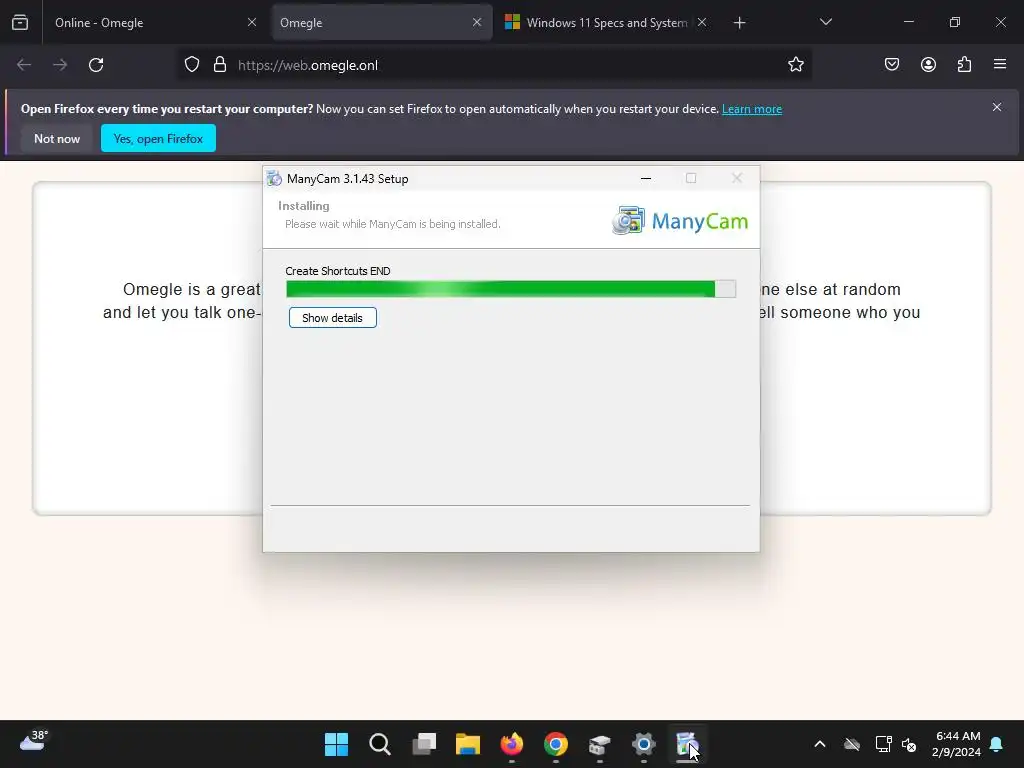Switch to Windows 11 Specs and System tab

point(606,22)
